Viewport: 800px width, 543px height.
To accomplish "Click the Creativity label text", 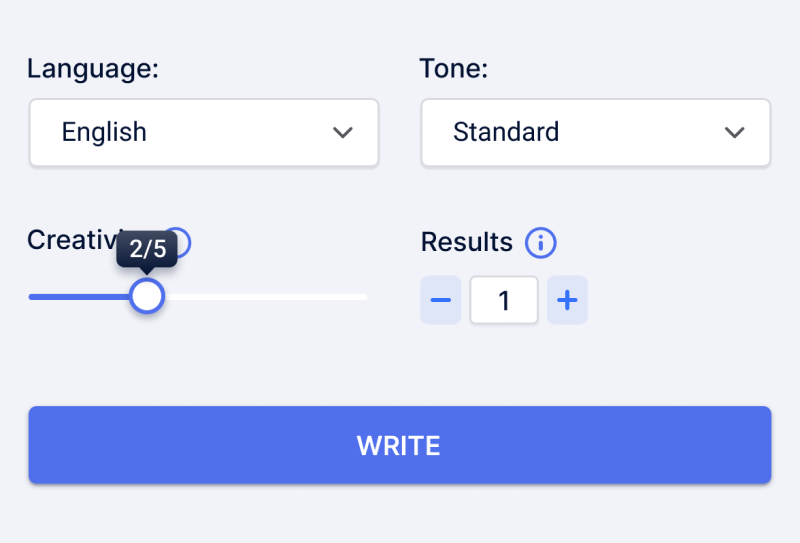I will coord(71,240).
